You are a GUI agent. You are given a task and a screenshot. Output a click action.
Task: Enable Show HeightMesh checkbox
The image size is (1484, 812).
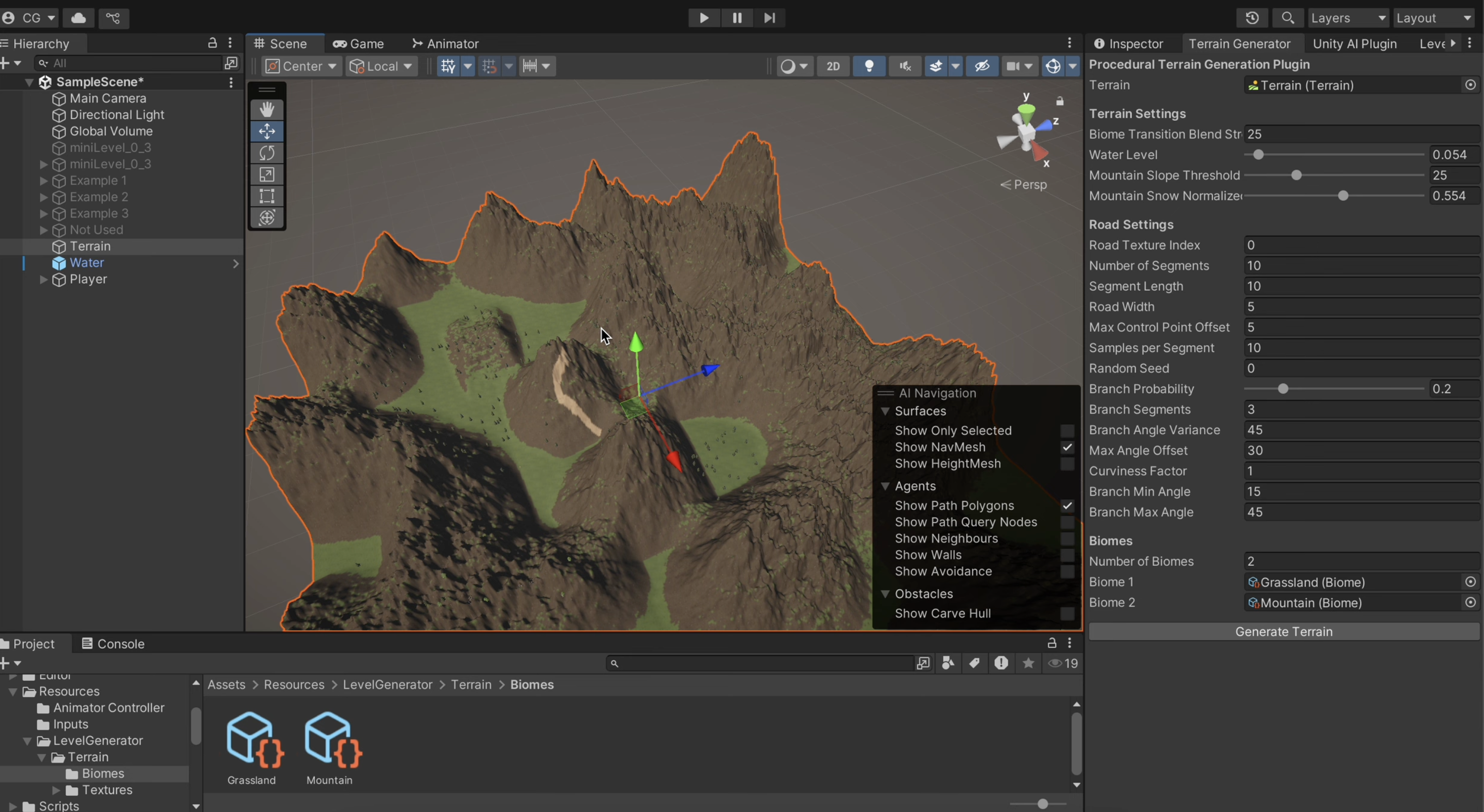(x=1067, y=464)
